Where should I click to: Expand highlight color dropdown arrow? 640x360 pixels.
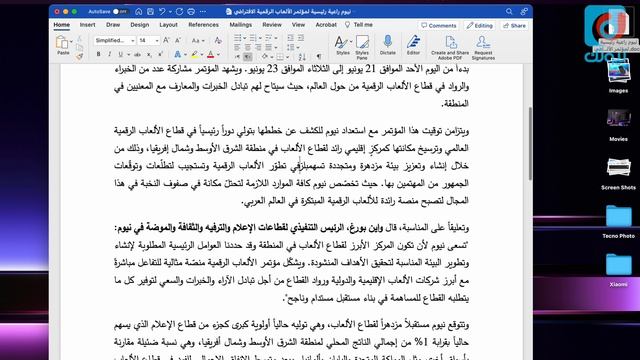tap(202, 55)
